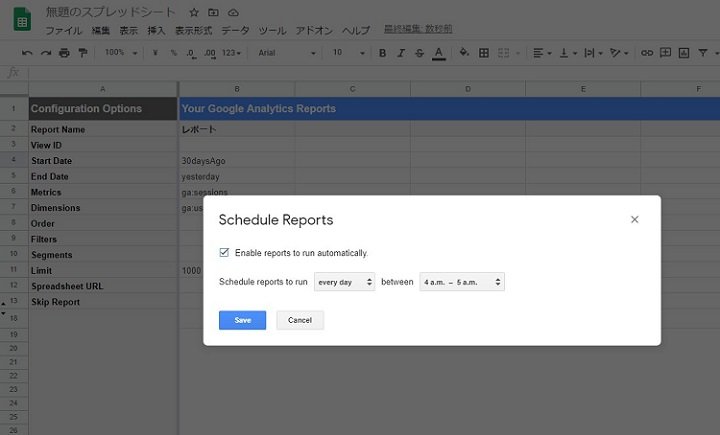Open the fill color picker
Image resolution: width=720 pixels, height=435 pixels.
464,53
